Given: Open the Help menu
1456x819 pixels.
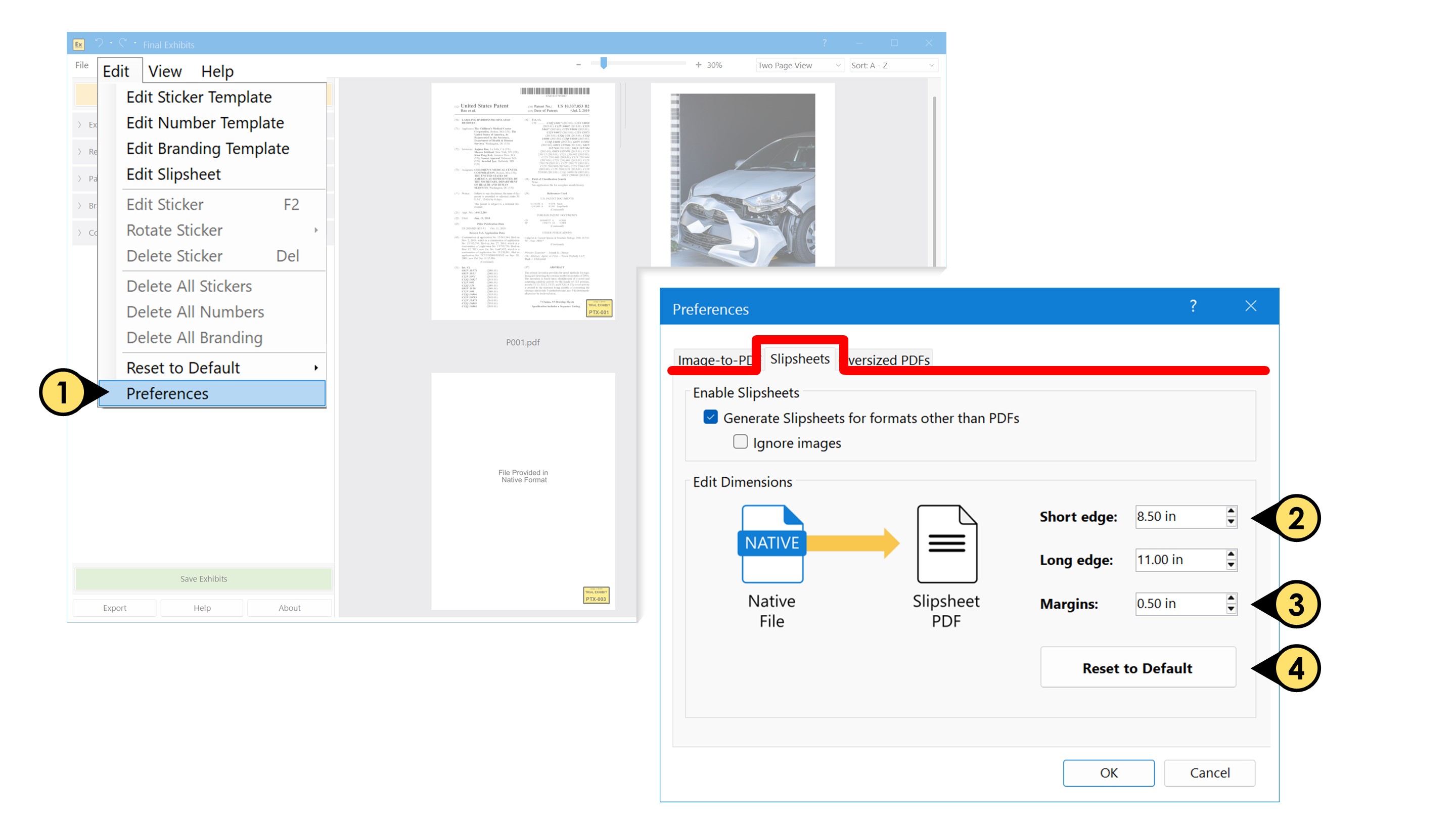Looking at the screenshot, I should [x=217, y=71].
